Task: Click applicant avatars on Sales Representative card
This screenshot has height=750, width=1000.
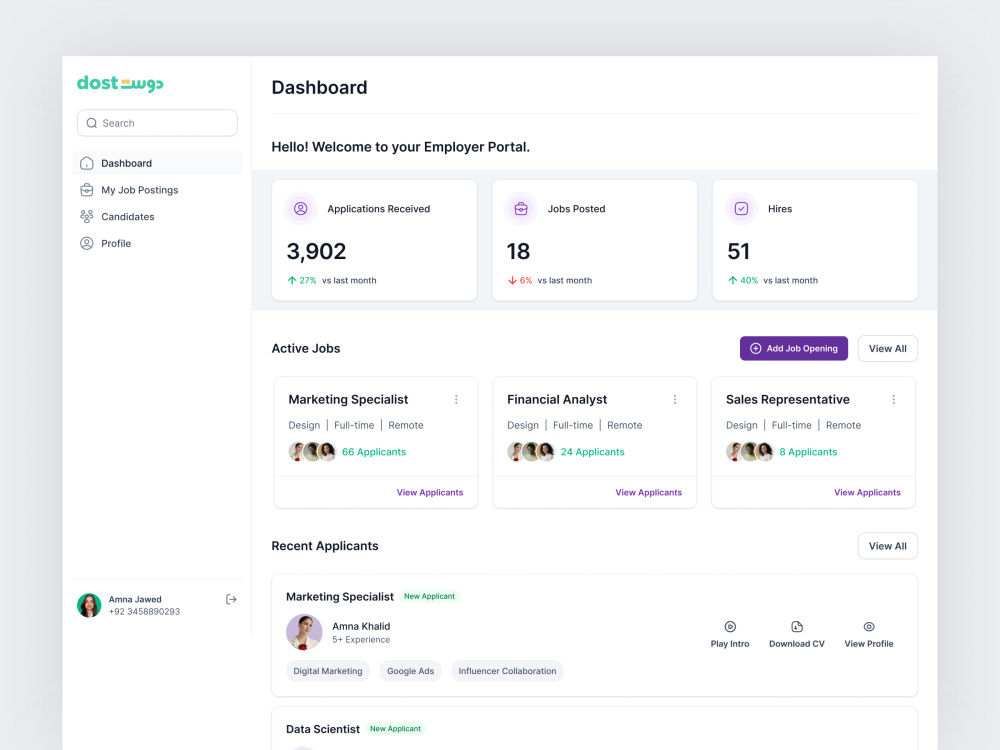Action: (x=750, y=452)
